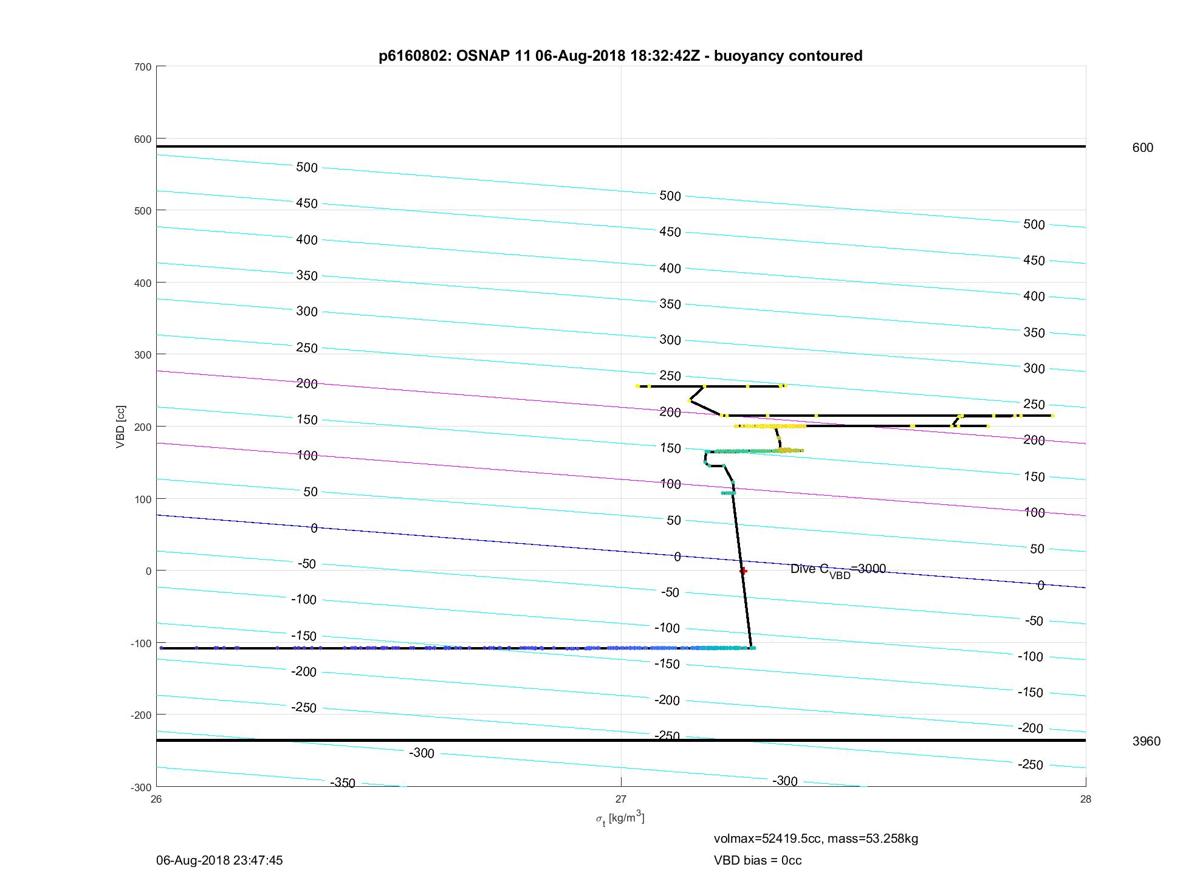The width and height of the screenshot is (1200, 885).
Task: Select the y-axis tick label '400'
Action: [x=143, y=283]
